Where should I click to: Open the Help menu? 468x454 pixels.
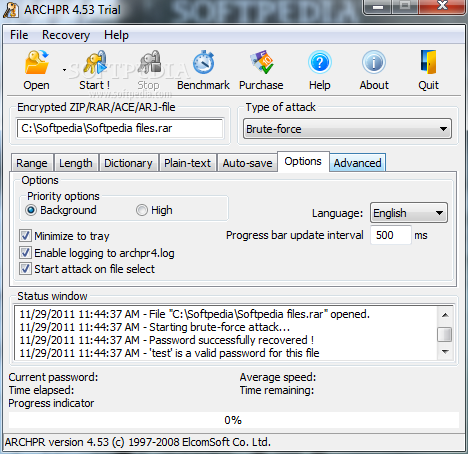point(116,35)
